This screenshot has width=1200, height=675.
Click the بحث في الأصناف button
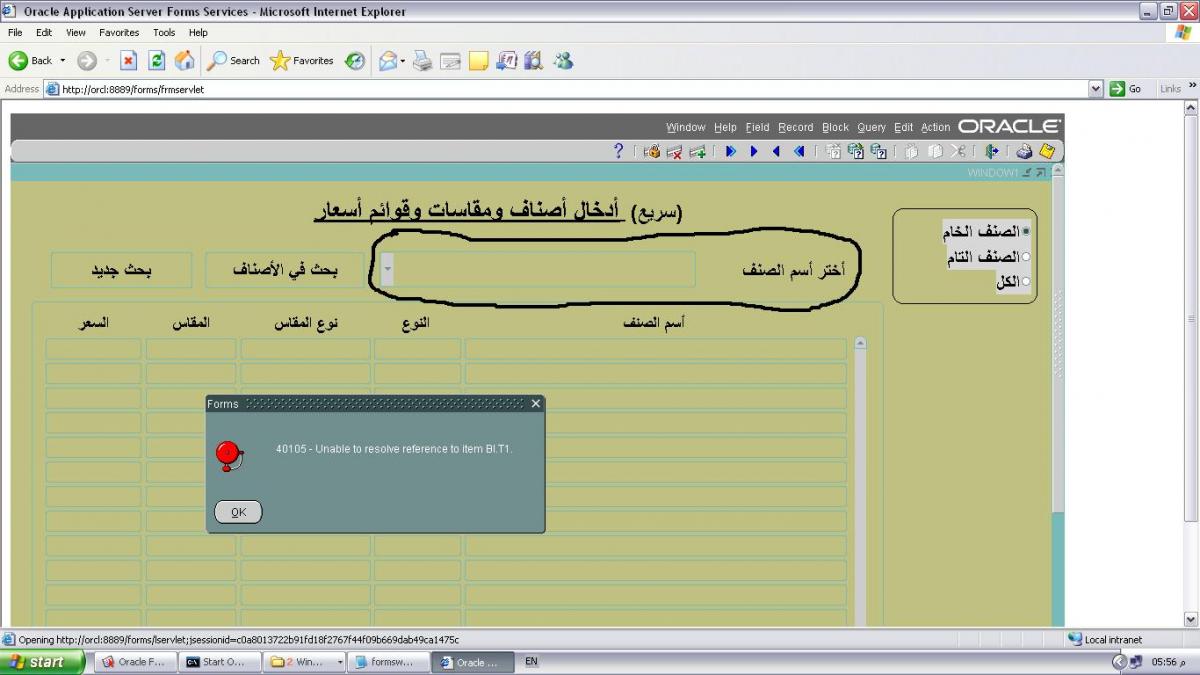[285, 270]
